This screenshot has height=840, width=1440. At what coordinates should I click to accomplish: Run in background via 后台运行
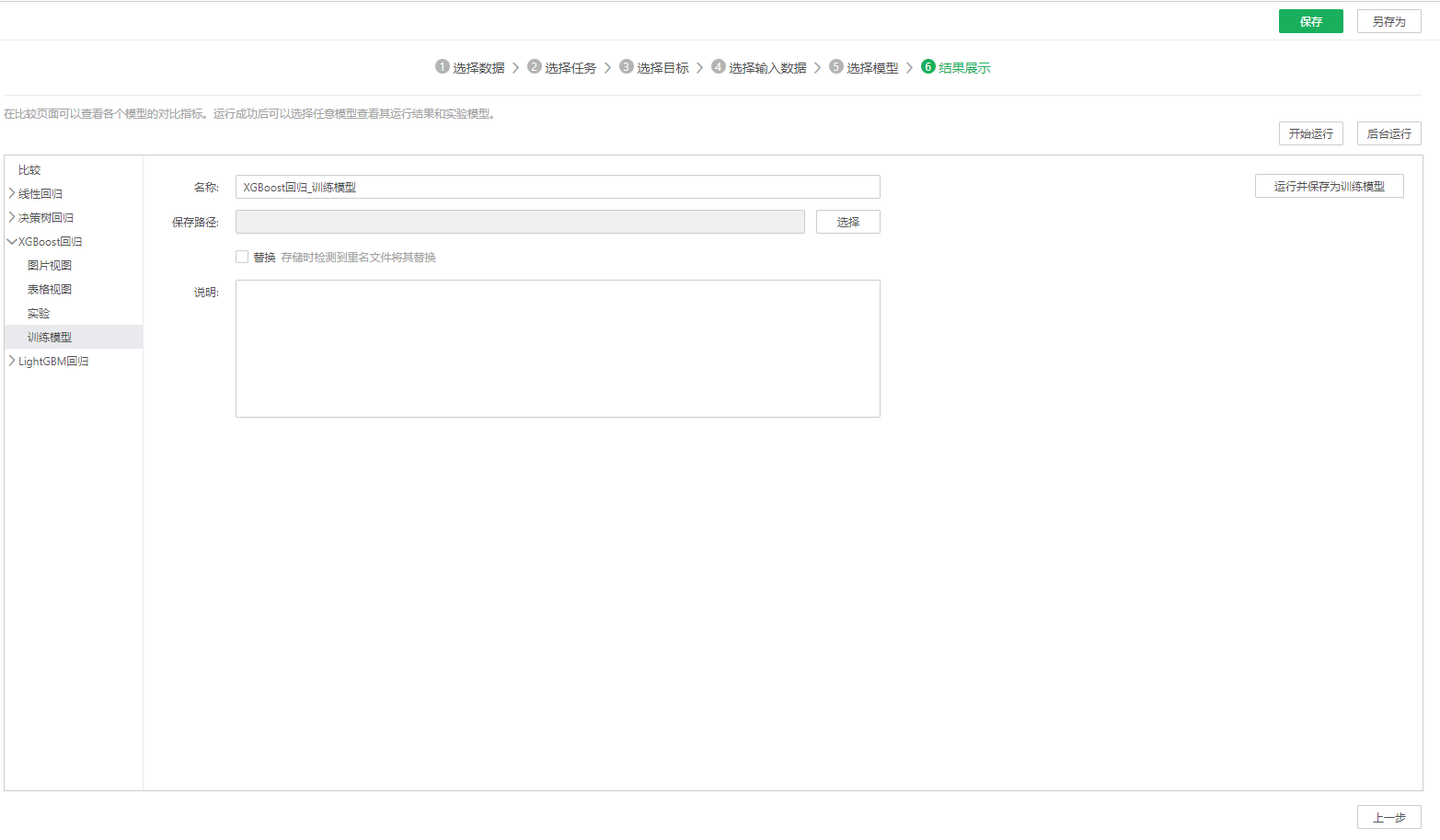(x=1388, y=133)
